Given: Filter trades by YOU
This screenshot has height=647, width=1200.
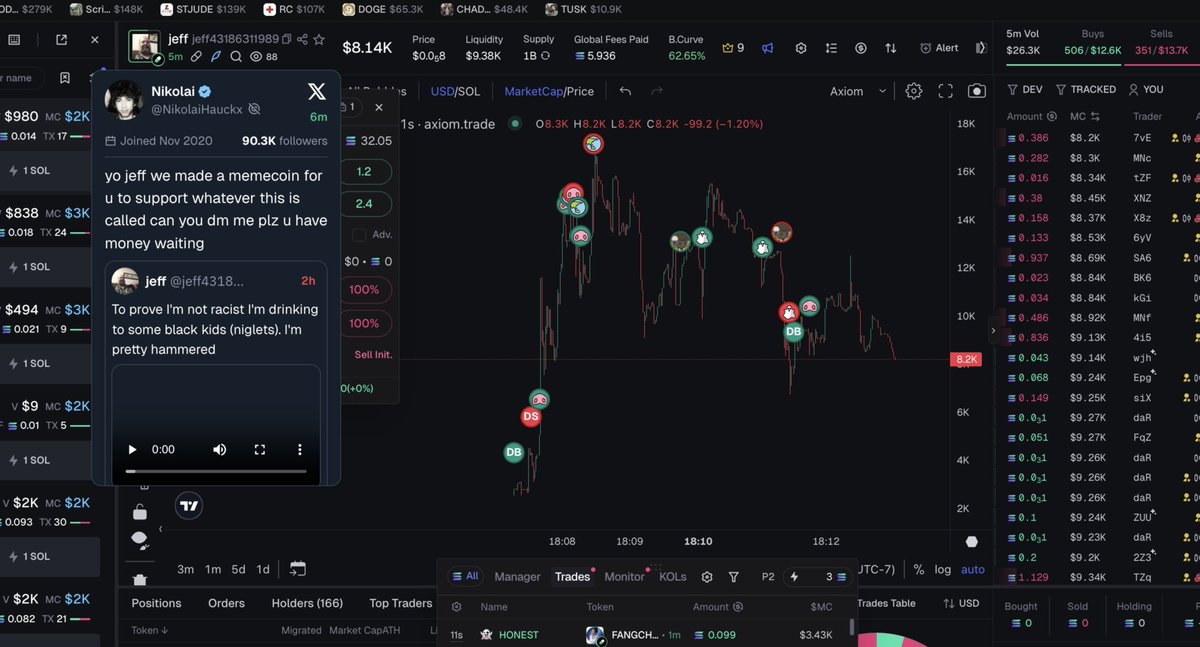Looking at the screenshot, I should 1146,89.
